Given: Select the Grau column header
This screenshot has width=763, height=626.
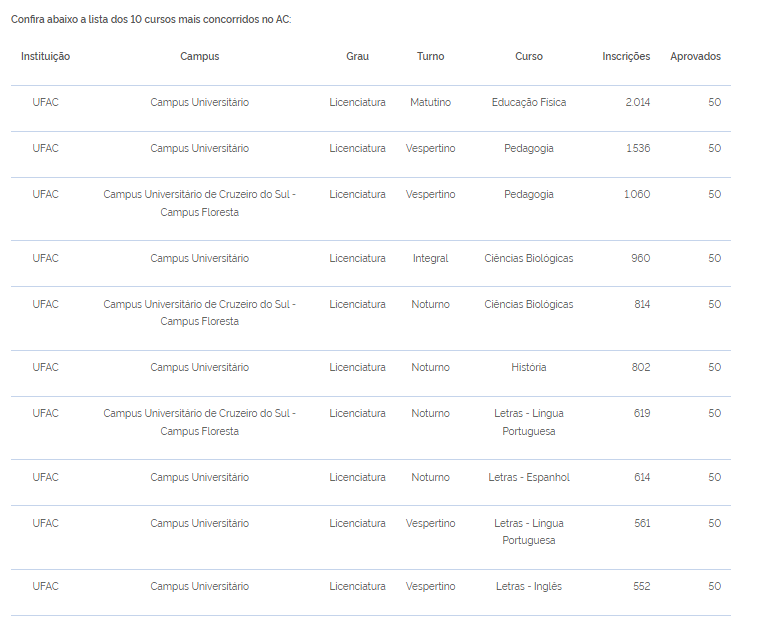Looking at the screenshot, I should 357,57.
